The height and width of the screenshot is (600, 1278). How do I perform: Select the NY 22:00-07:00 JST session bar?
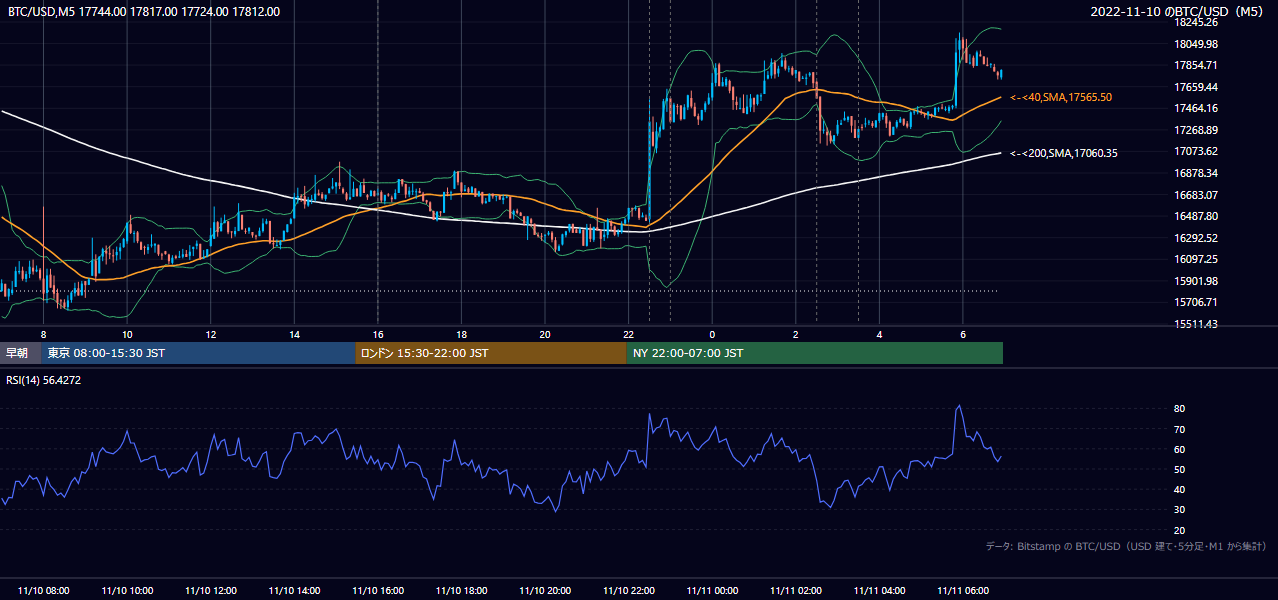click(x=815, y=353)
